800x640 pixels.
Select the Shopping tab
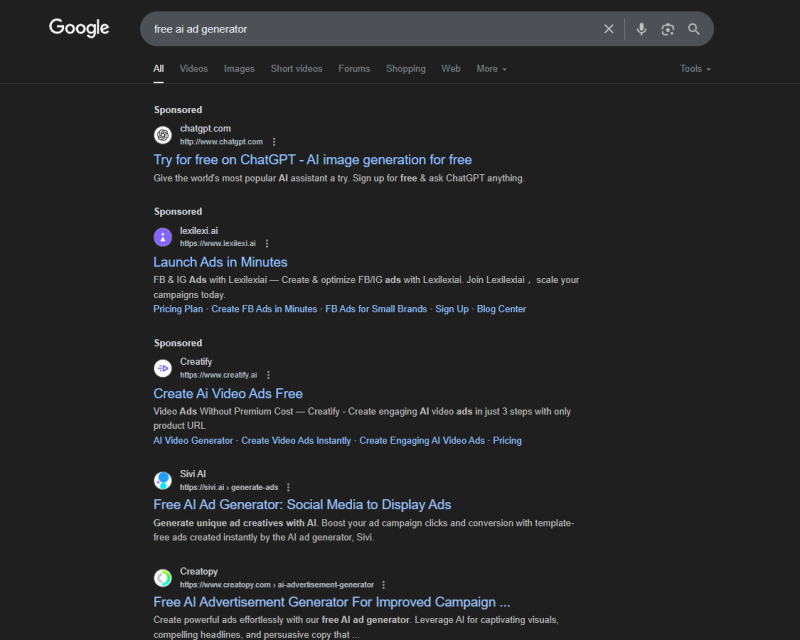click(x=406, y=69)
